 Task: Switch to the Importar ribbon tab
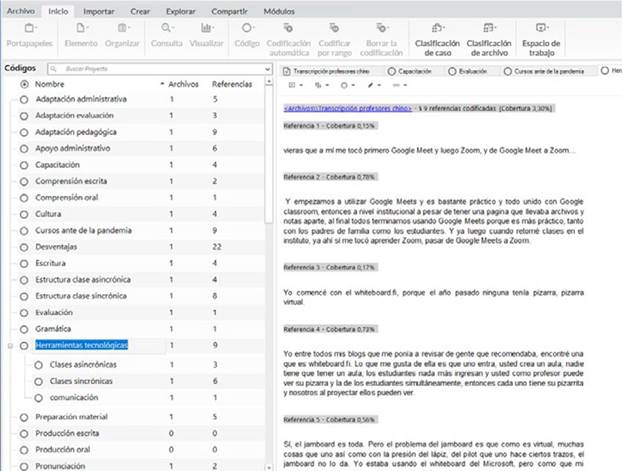click(x=98, y=9)
